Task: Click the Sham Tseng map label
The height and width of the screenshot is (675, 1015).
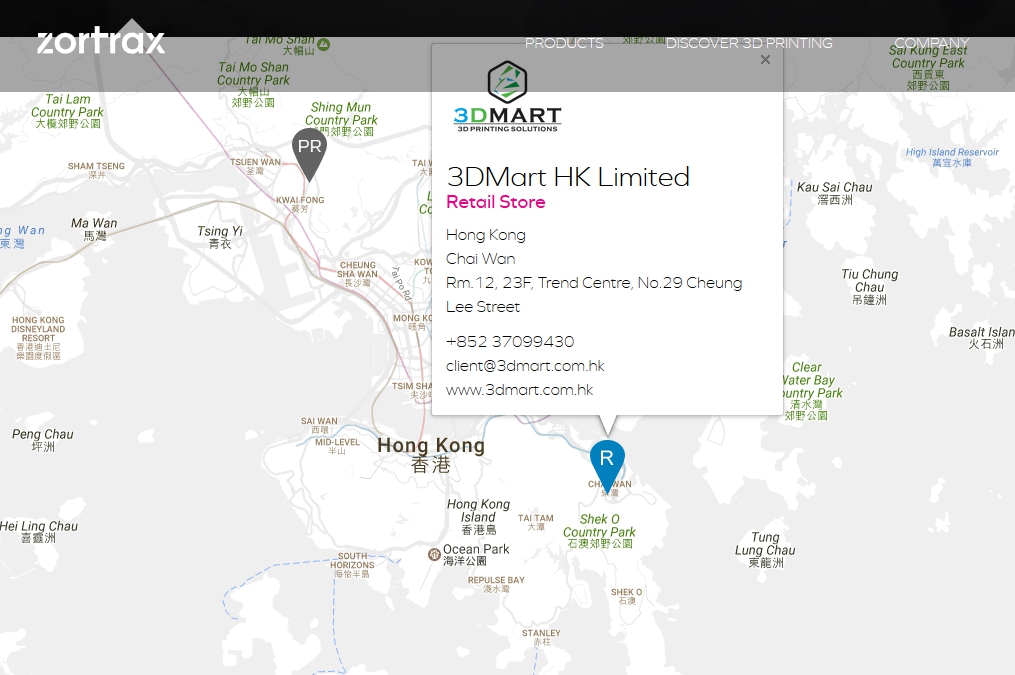Action: pyautogui.click(x=96, y=170)
